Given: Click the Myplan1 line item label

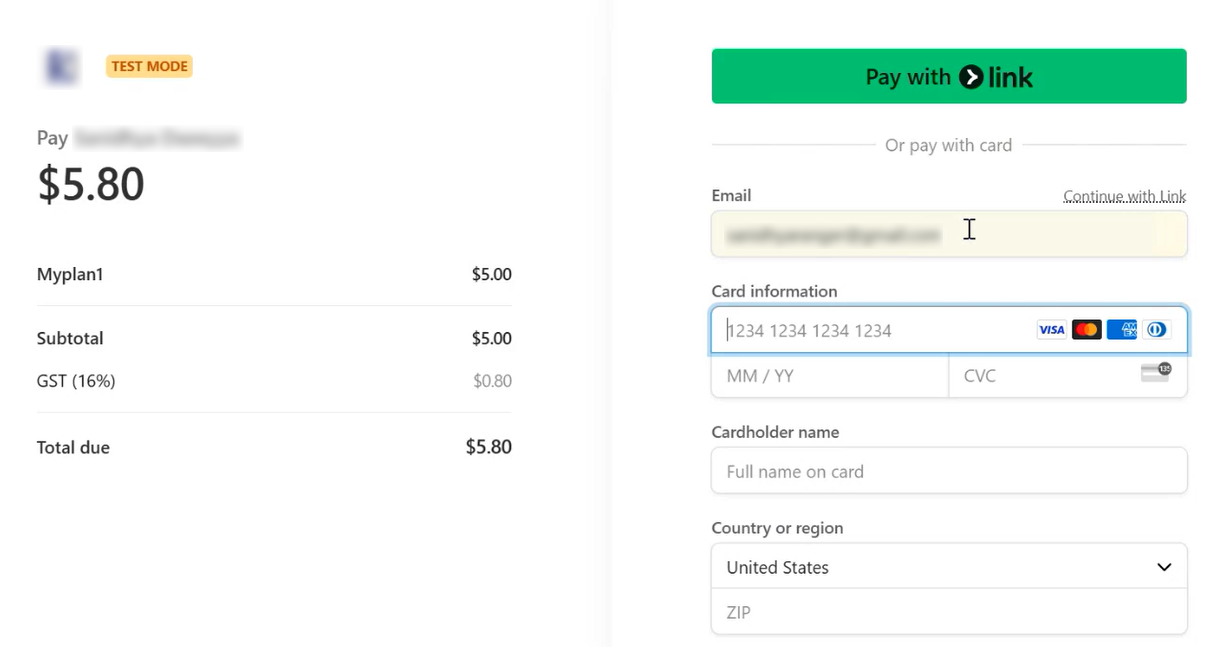Looking at the screenshot, I should pyautogui.click(x=70, y=274).
